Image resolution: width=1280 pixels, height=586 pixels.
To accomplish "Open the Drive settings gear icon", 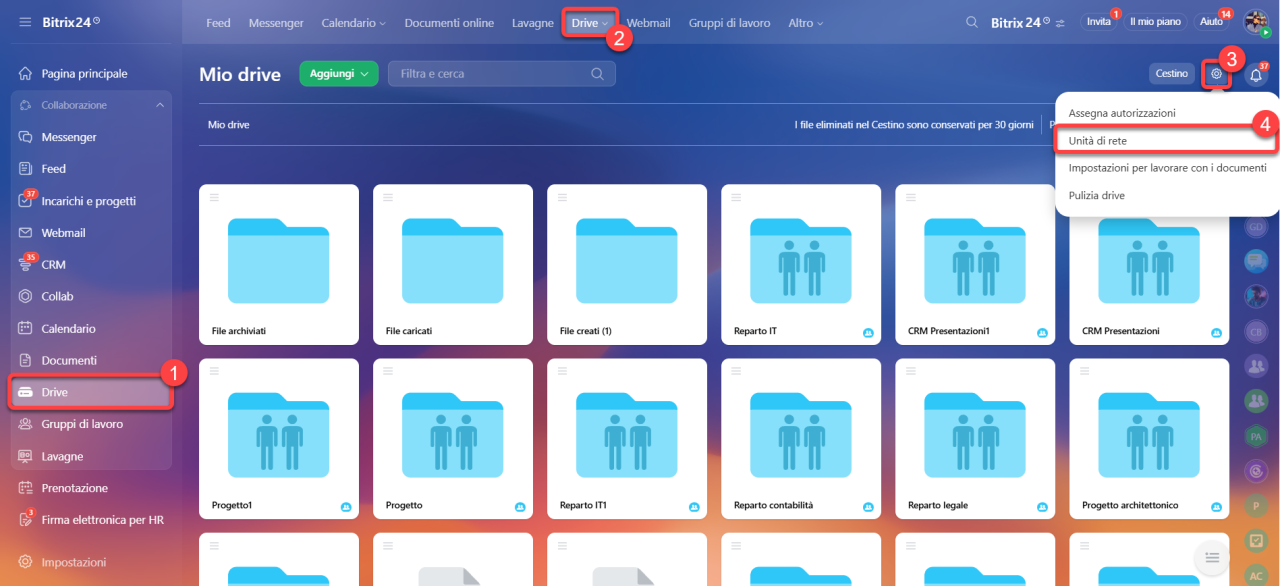I will click(x=1216, y=74).
